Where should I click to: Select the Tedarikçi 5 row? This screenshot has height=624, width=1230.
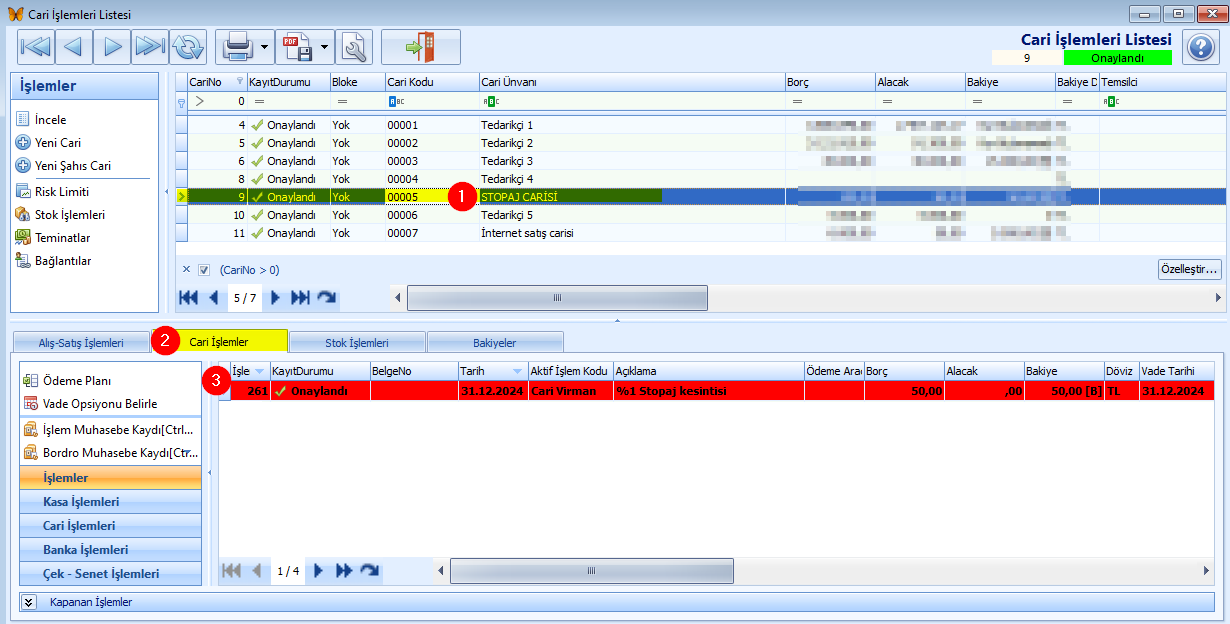[x=700, y=215]
